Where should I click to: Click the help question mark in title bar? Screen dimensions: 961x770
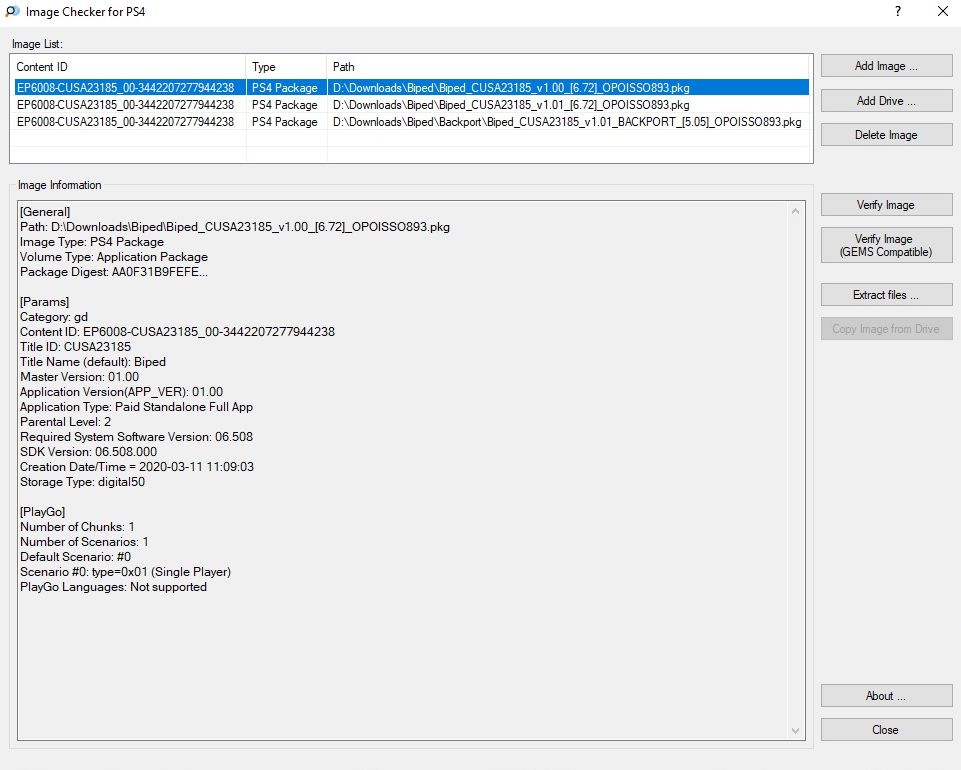click(x=898, y=12)
